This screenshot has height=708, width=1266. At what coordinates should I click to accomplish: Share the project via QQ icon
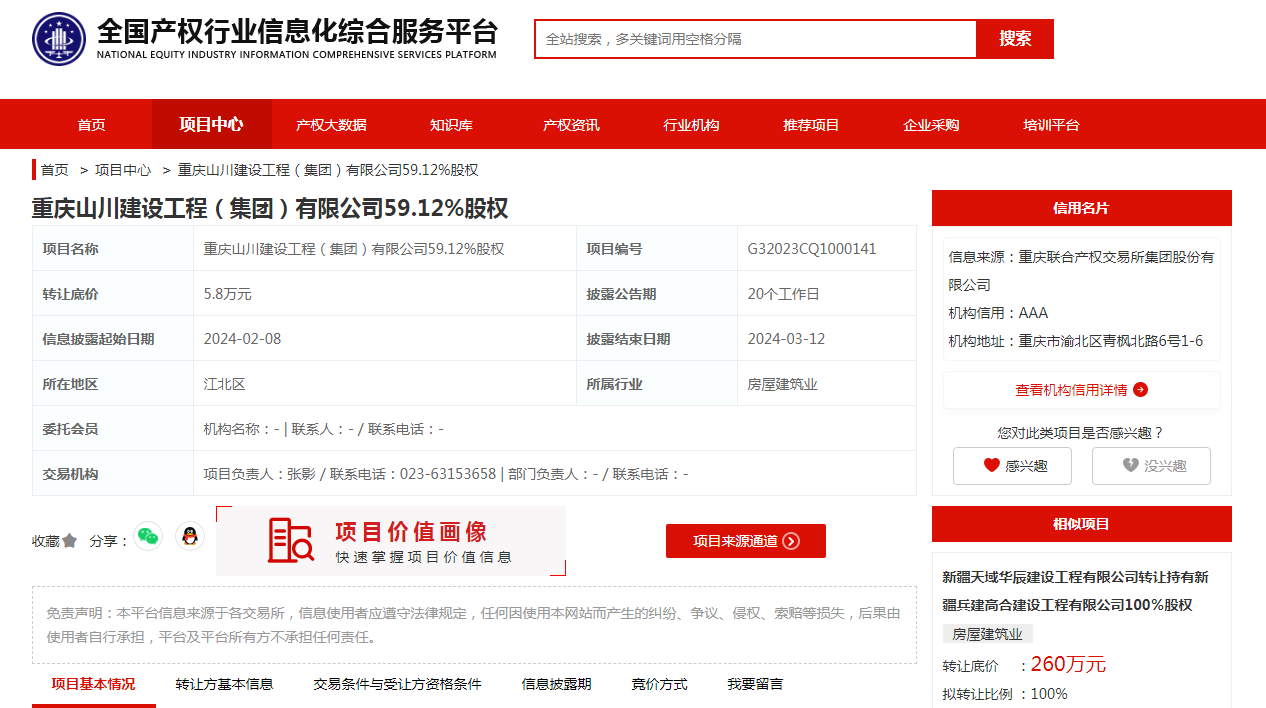pyautogui.click(x=190, y=537)
